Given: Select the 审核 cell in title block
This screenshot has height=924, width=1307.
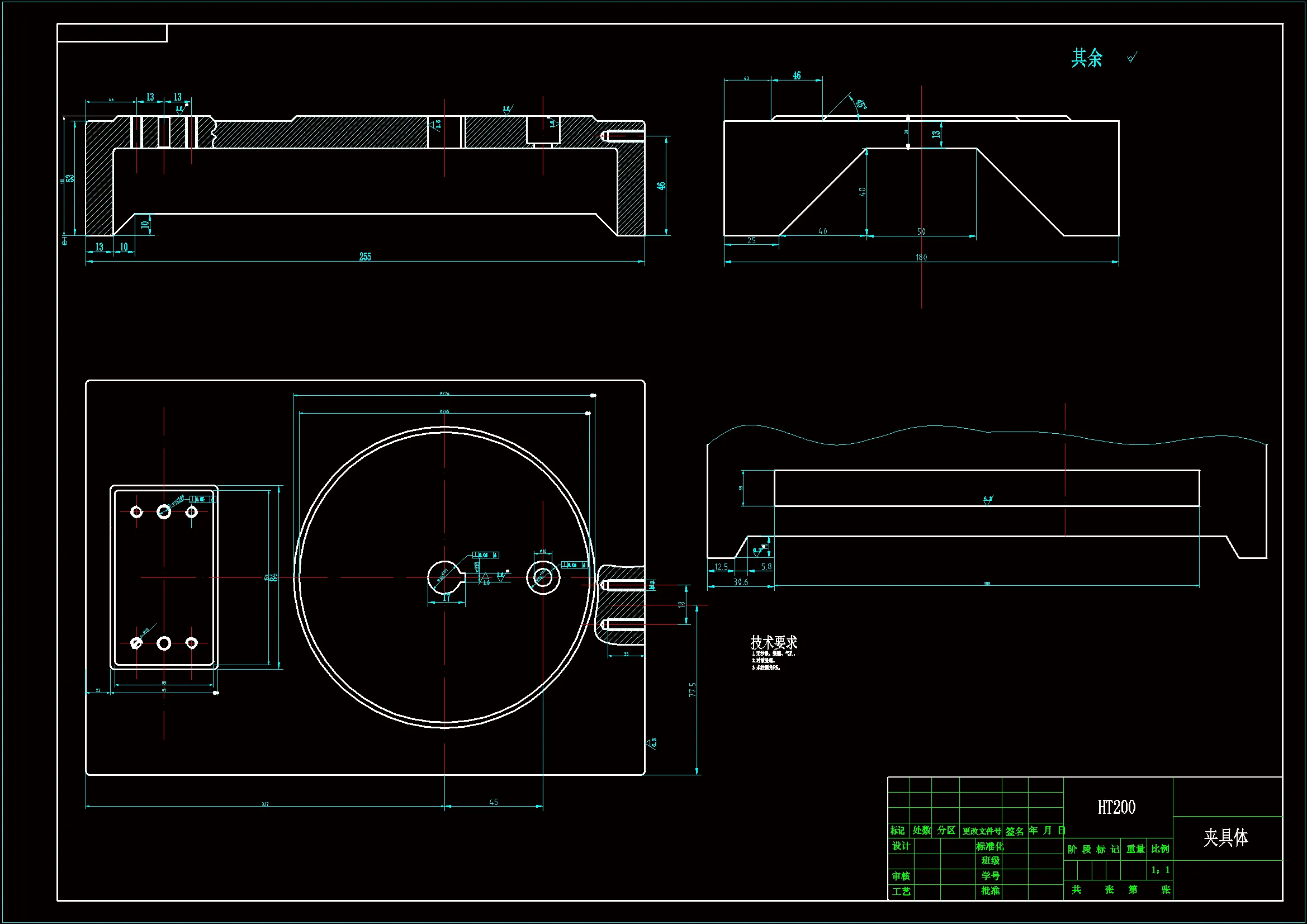Looking at the screenshot, I should 901,876.
